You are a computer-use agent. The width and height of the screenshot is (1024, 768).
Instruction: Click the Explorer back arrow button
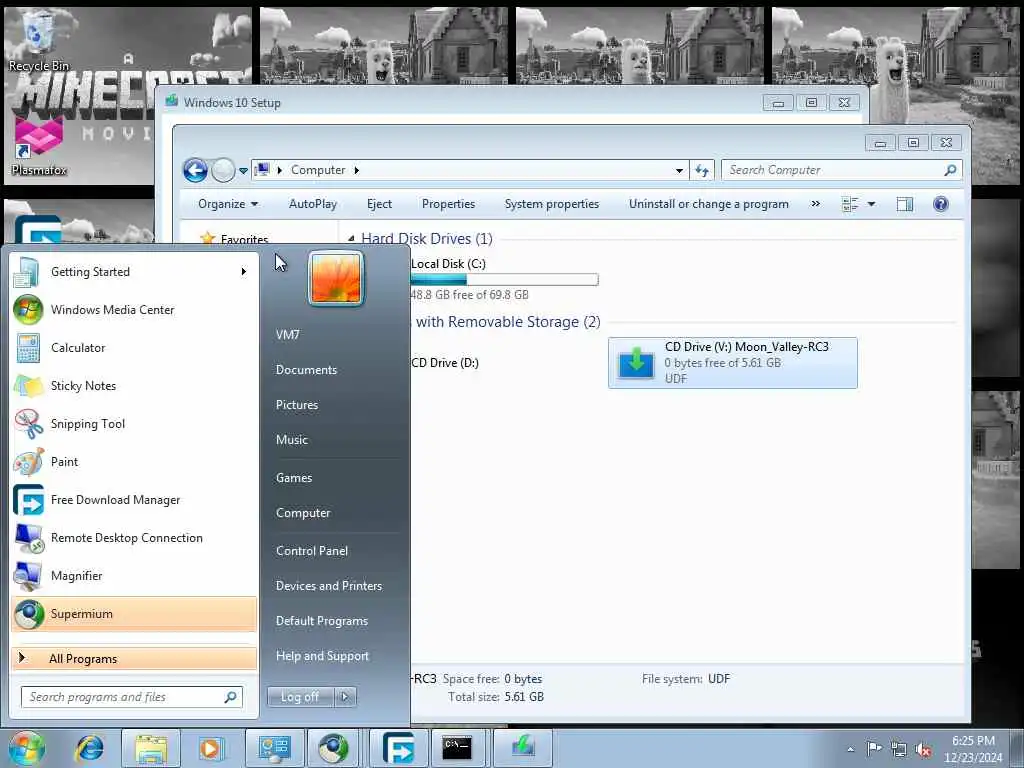[195, 170]
